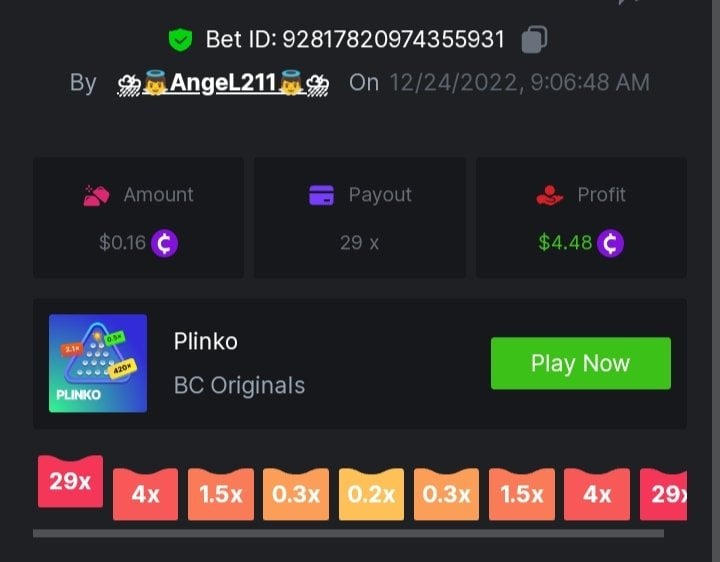
Task: Select the yellow 0.2x multiplier tile
Action: point(371,494)
